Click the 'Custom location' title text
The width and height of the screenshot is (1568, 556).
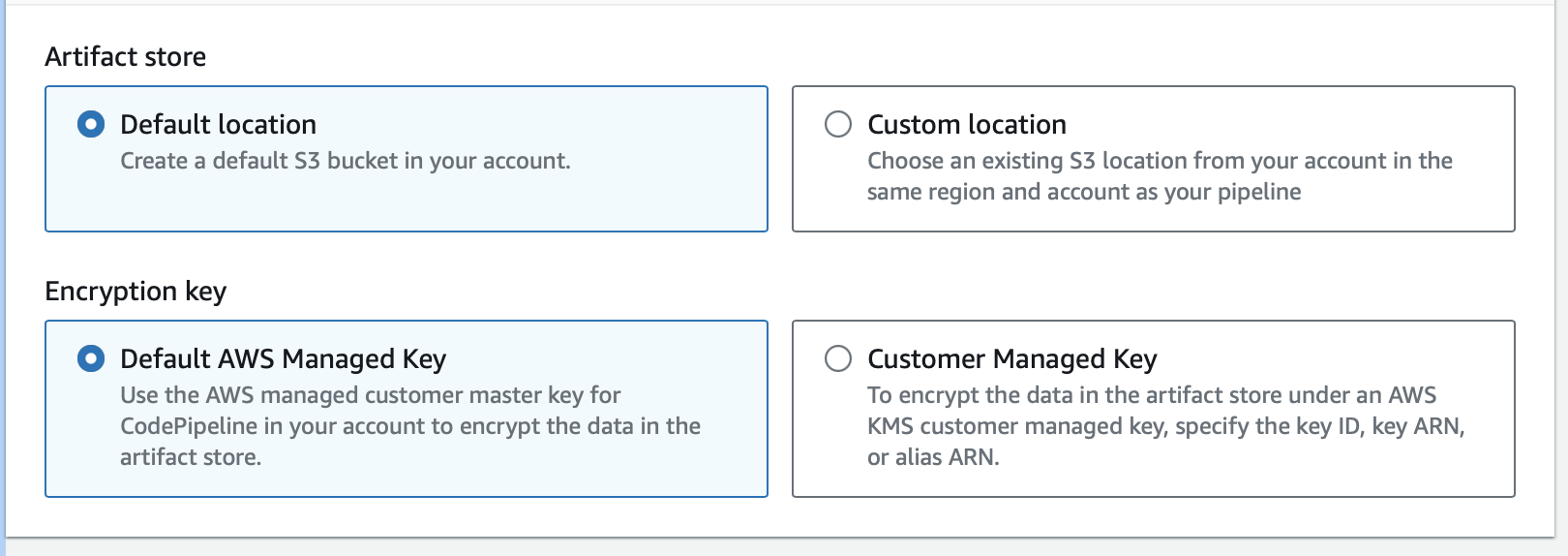click(967, 124)
